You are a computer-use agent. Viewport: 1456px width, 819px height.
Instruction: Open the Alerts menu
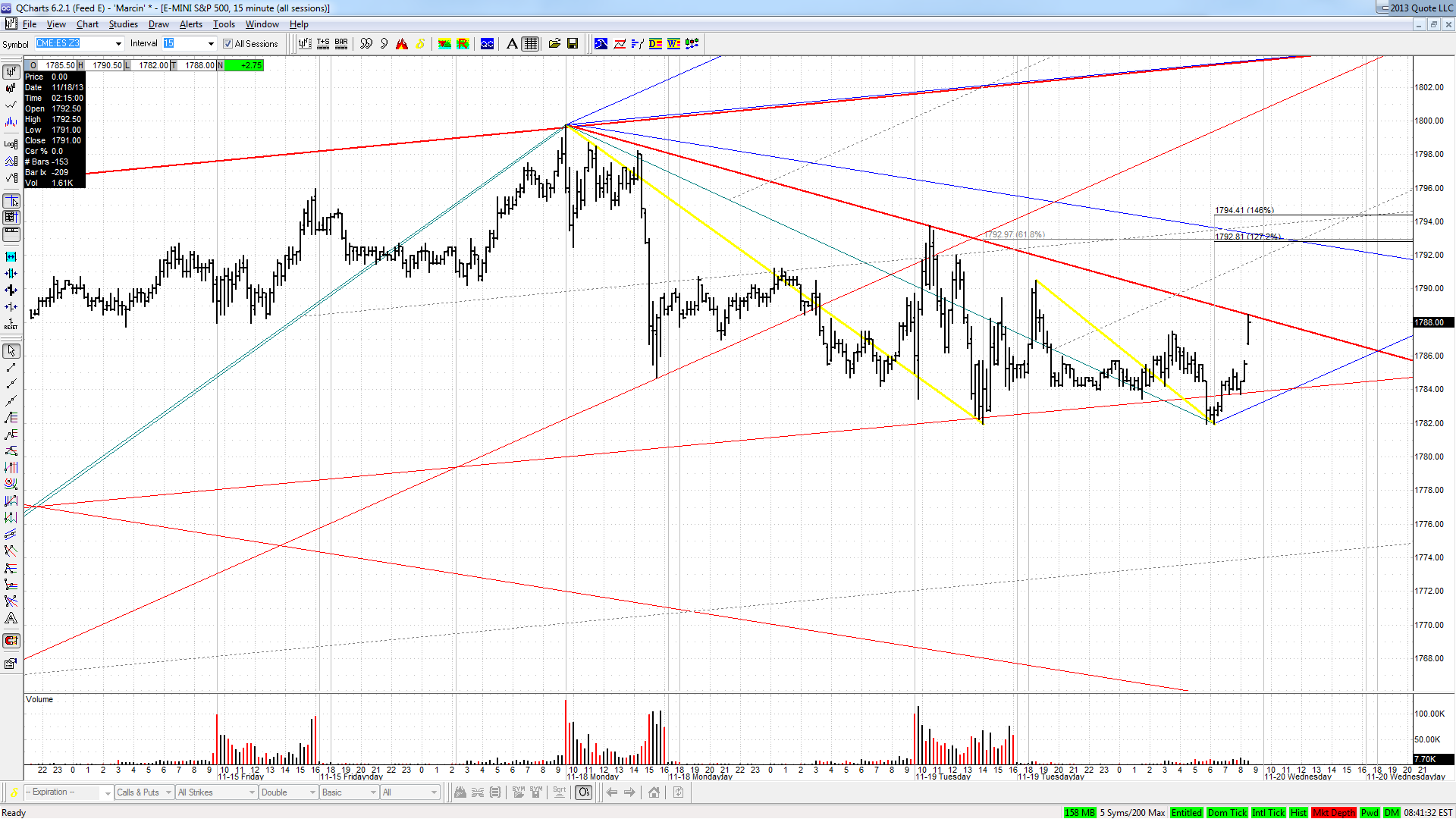pyautogui.click(x=191, y=24)
